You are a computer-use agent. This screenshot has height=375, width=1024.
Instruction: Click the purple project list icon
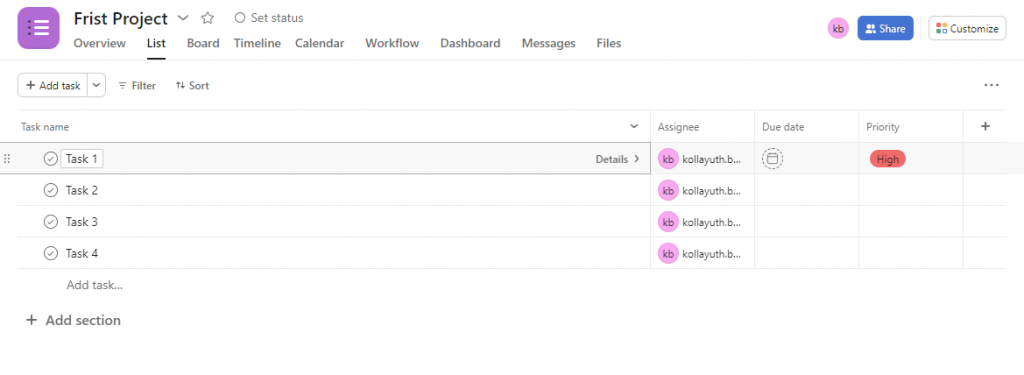[x=39, y=28]
